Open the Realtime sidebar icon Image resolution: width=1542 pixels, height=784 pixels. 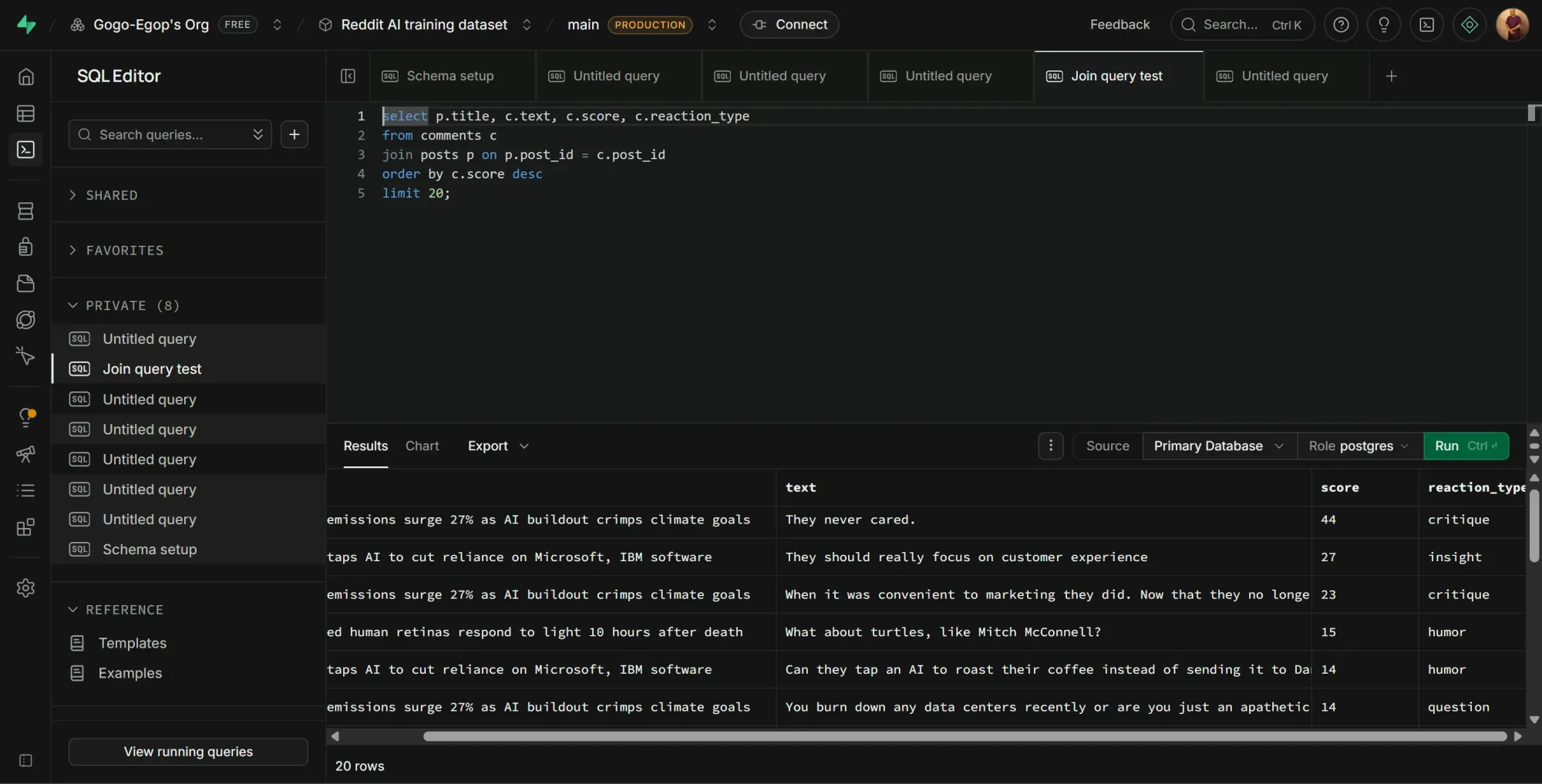pos(25,355)
